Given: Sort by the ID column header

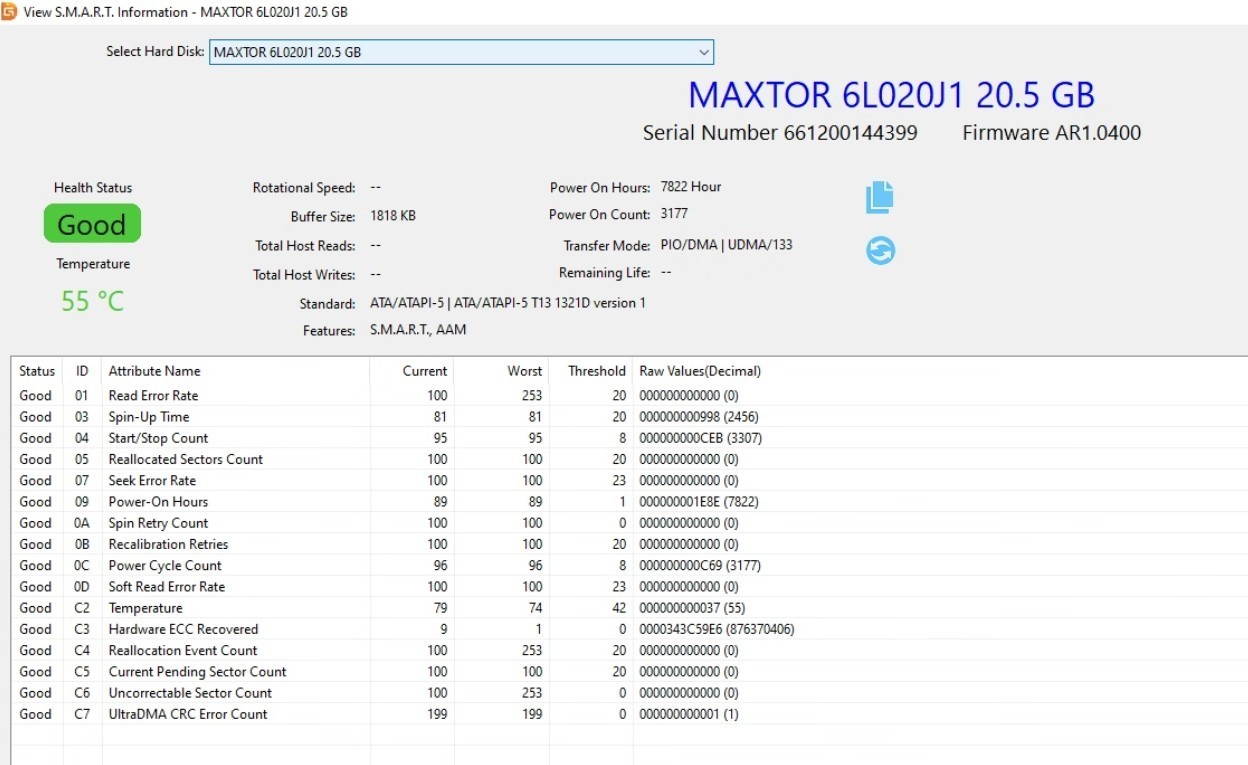Looking at the screenshot, I should [x=82, y=371].
